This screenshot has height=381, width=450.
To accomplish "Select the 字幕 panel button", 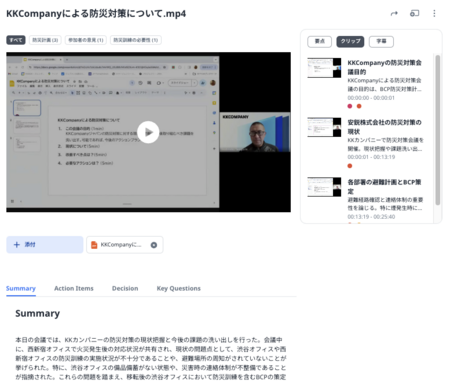I will click(x=381, y=41).
